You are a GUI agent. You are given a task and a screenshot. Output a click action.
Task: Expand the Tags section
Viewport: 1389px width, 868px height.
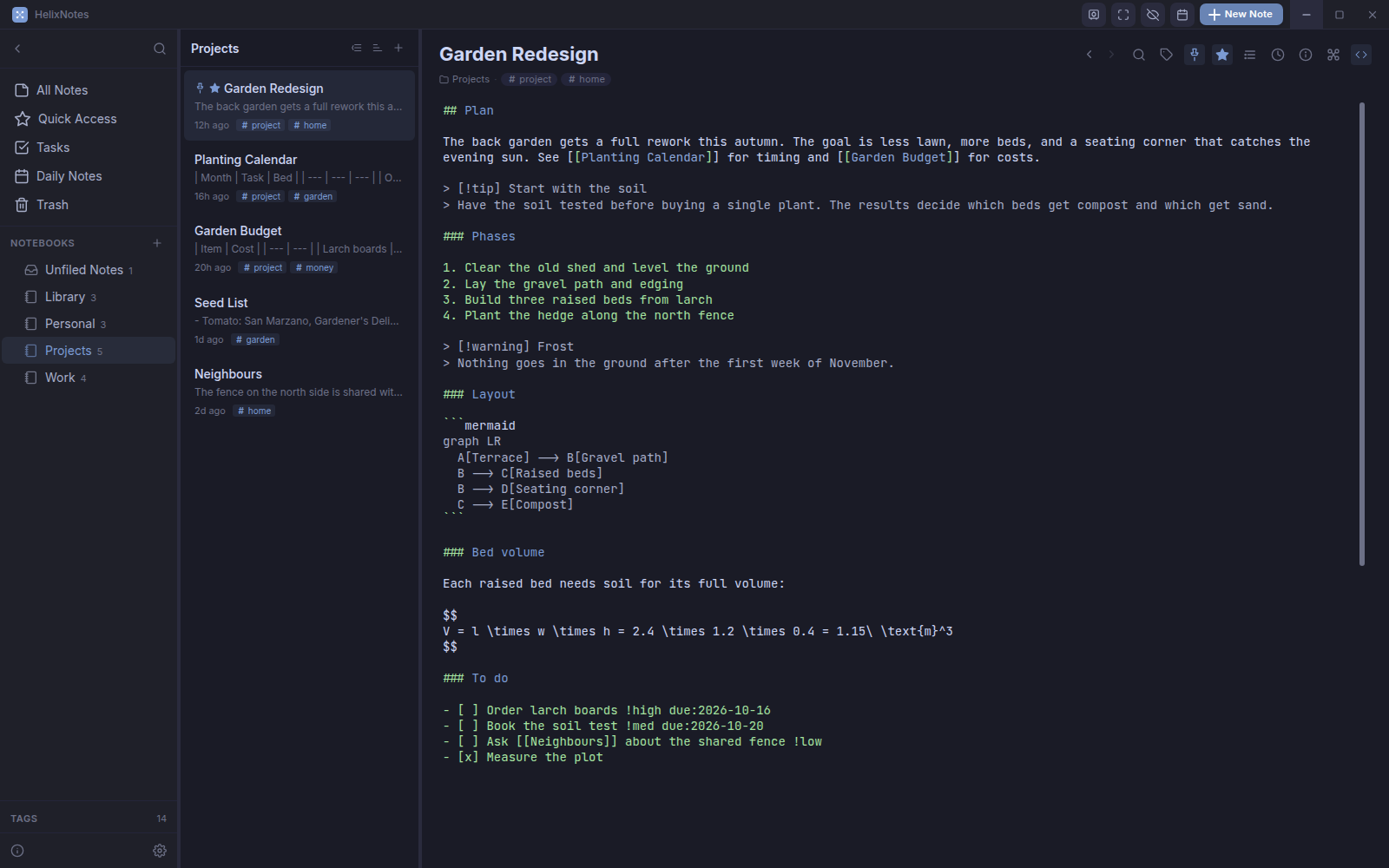point(88,819)
